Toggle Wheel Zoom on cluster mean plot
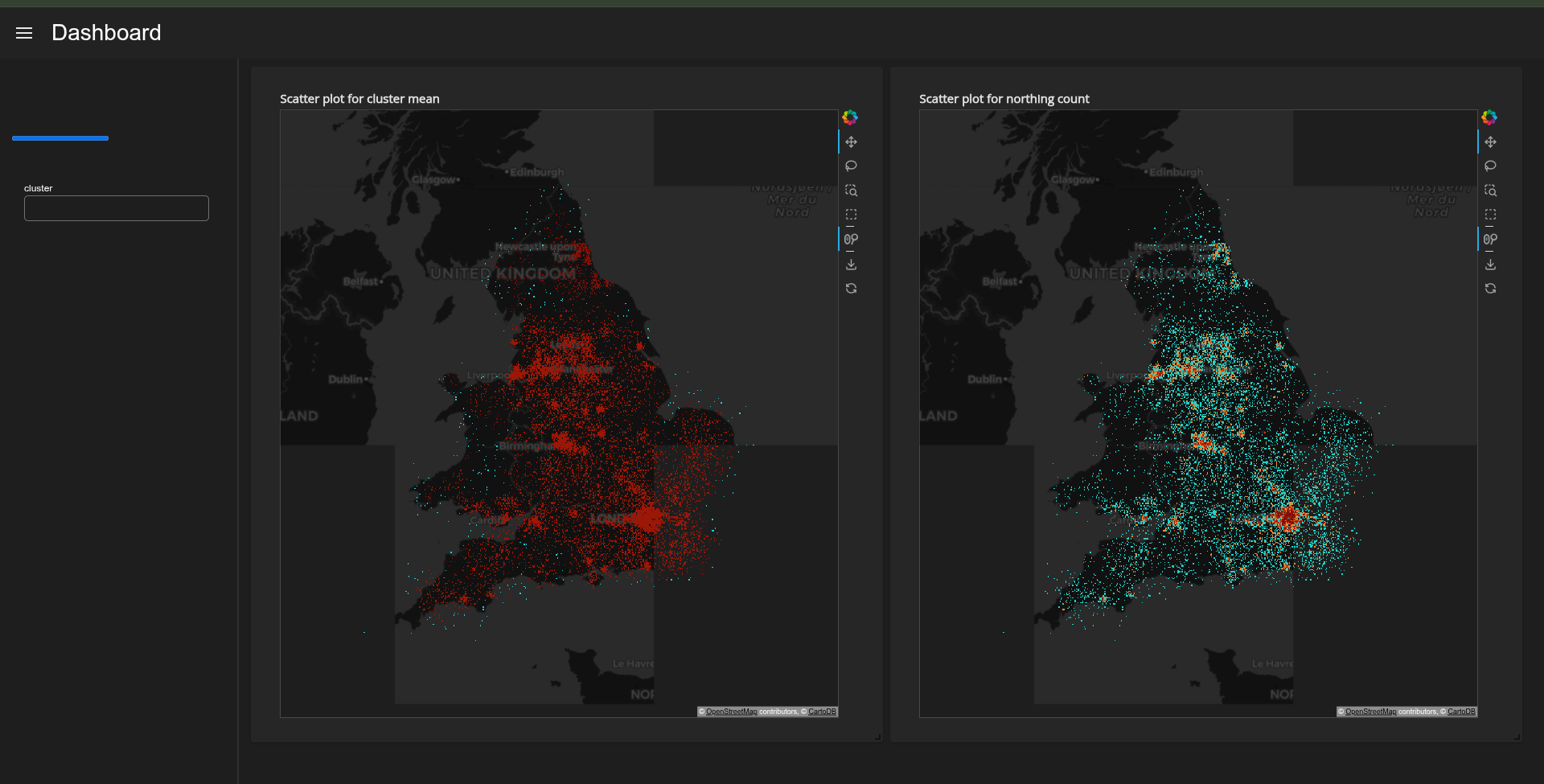The height and width of the screenshot is (784, 1544). 851,240
